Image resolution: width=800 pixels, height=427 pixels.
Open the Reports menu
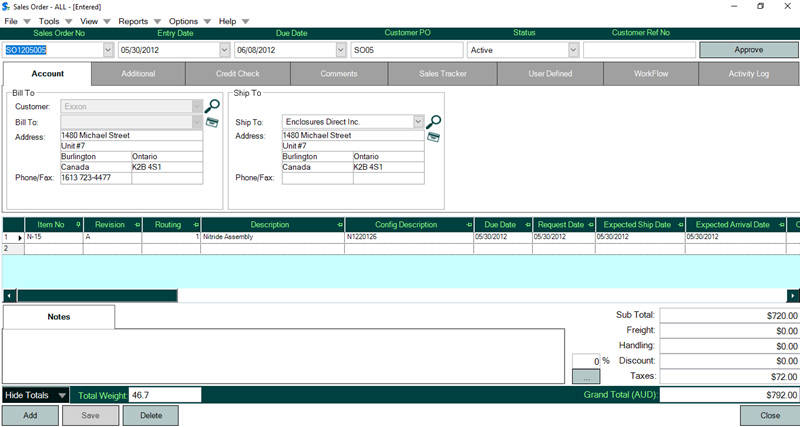(139, 21)
